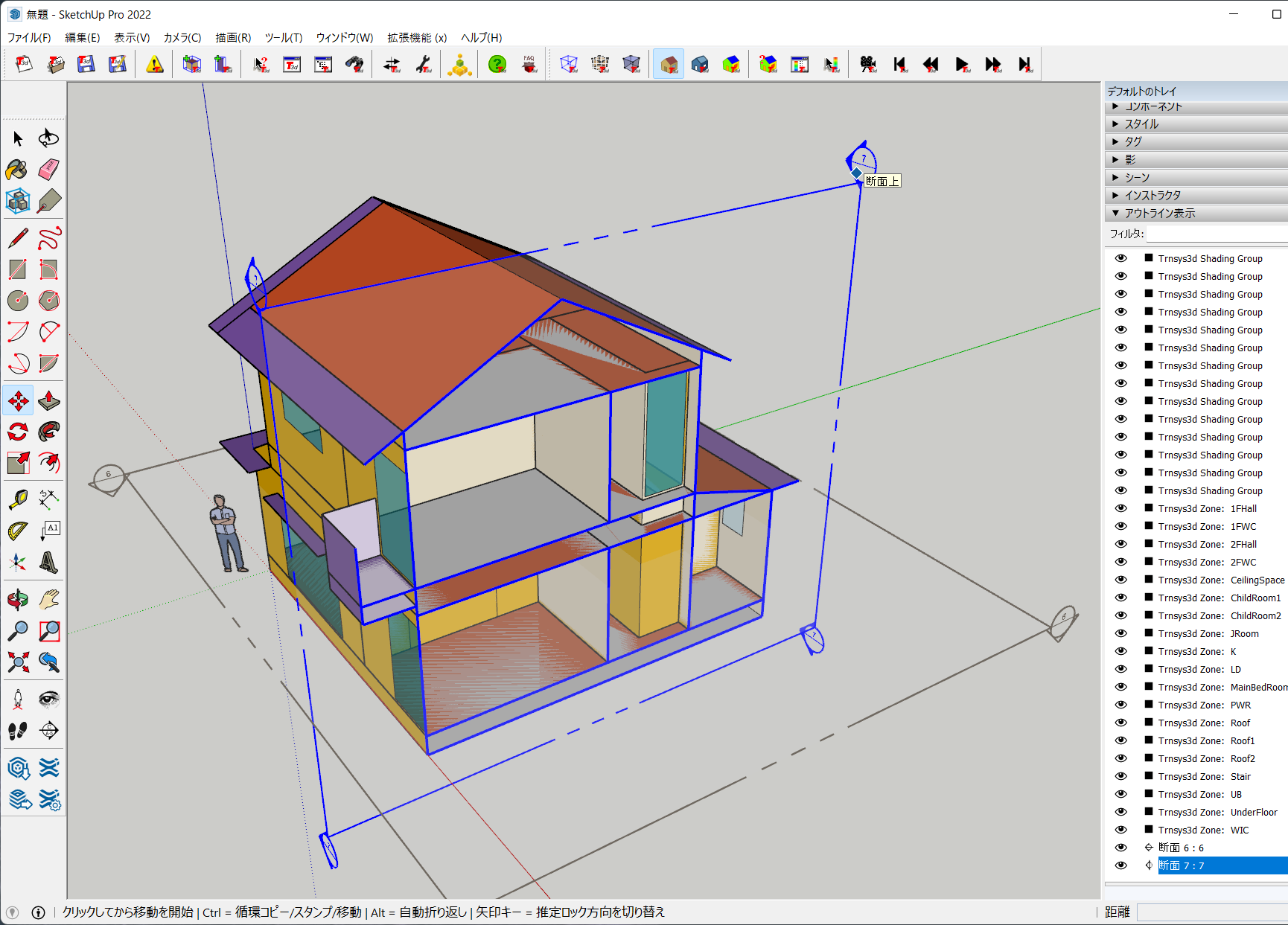The height and width of the screenshot is (925, 1288).
Task: Activate the Zoom tool
Action: pos(18,630)
